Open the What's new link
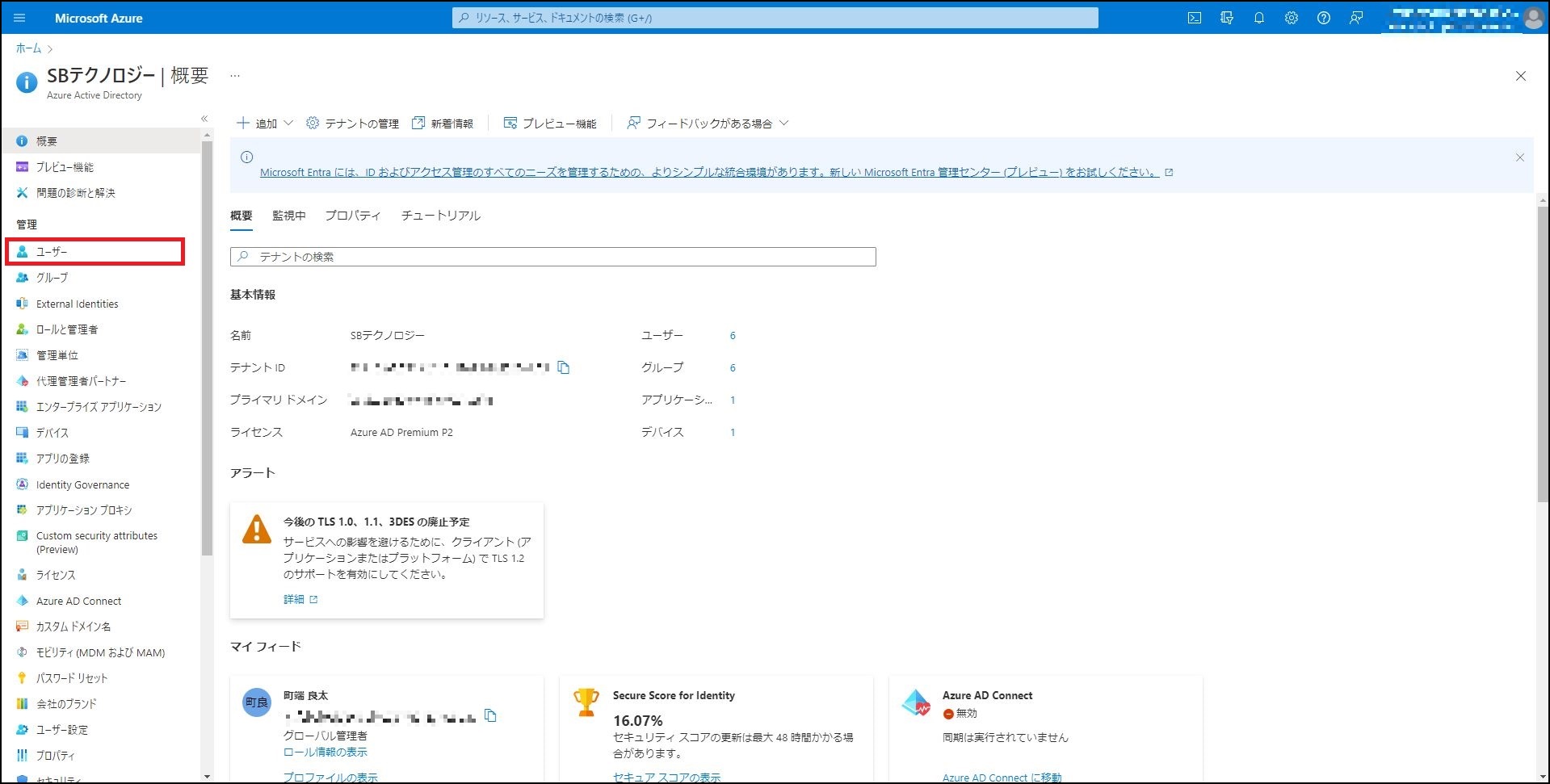The height and width of the screenshot is (784, 1550). click(443, 124)
